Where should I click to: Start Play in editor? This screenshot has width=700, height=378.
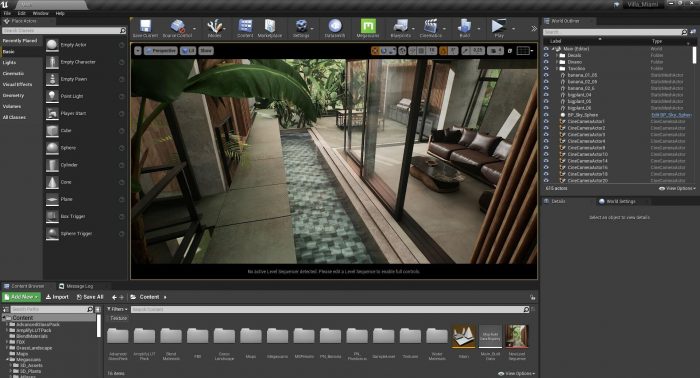499,28
